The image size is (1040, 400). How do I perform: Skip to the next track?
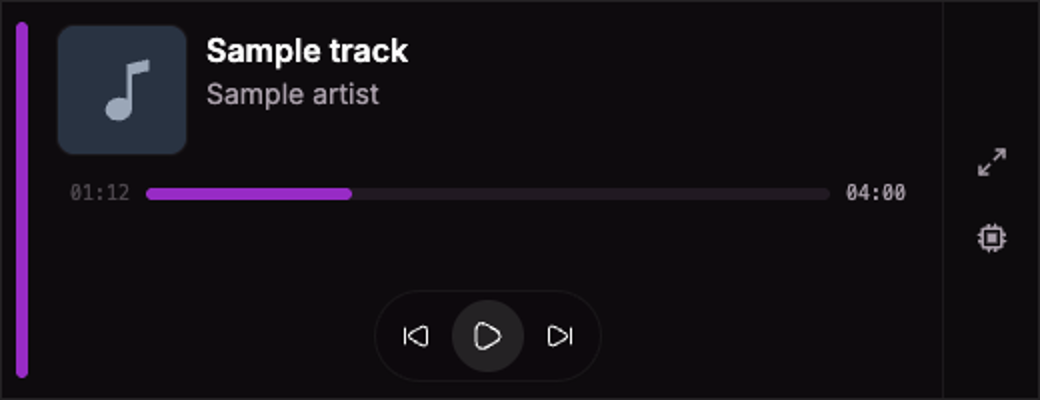click(560, 336)
